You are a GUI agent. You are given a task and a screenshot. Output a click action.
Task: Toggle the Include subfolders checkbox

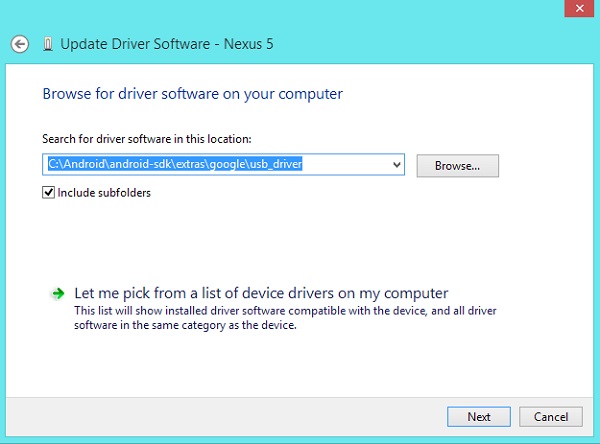click(49, 192)
